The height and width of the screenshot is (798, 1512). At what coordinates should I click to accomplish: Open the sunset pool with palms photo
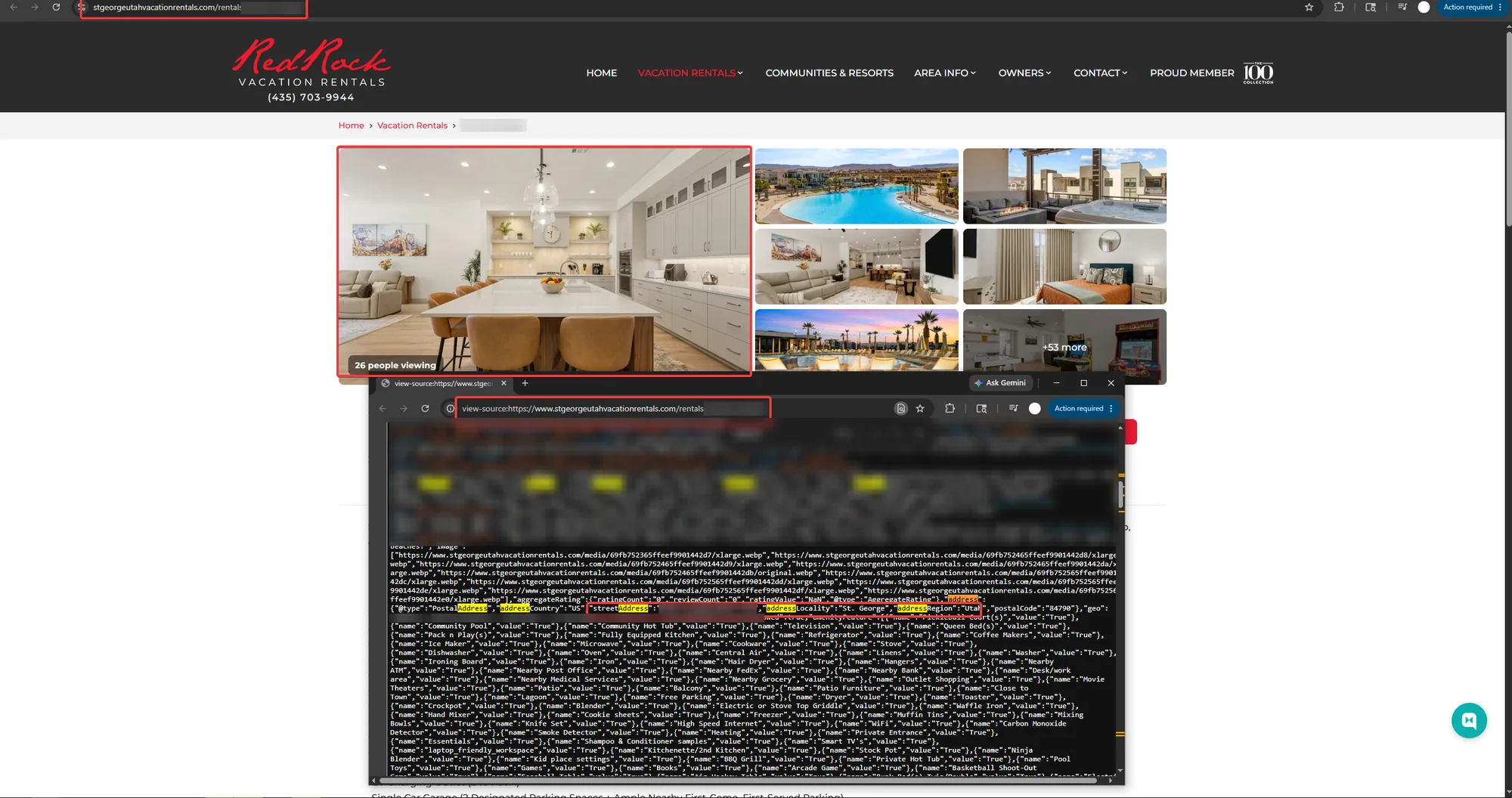point(857,340)
